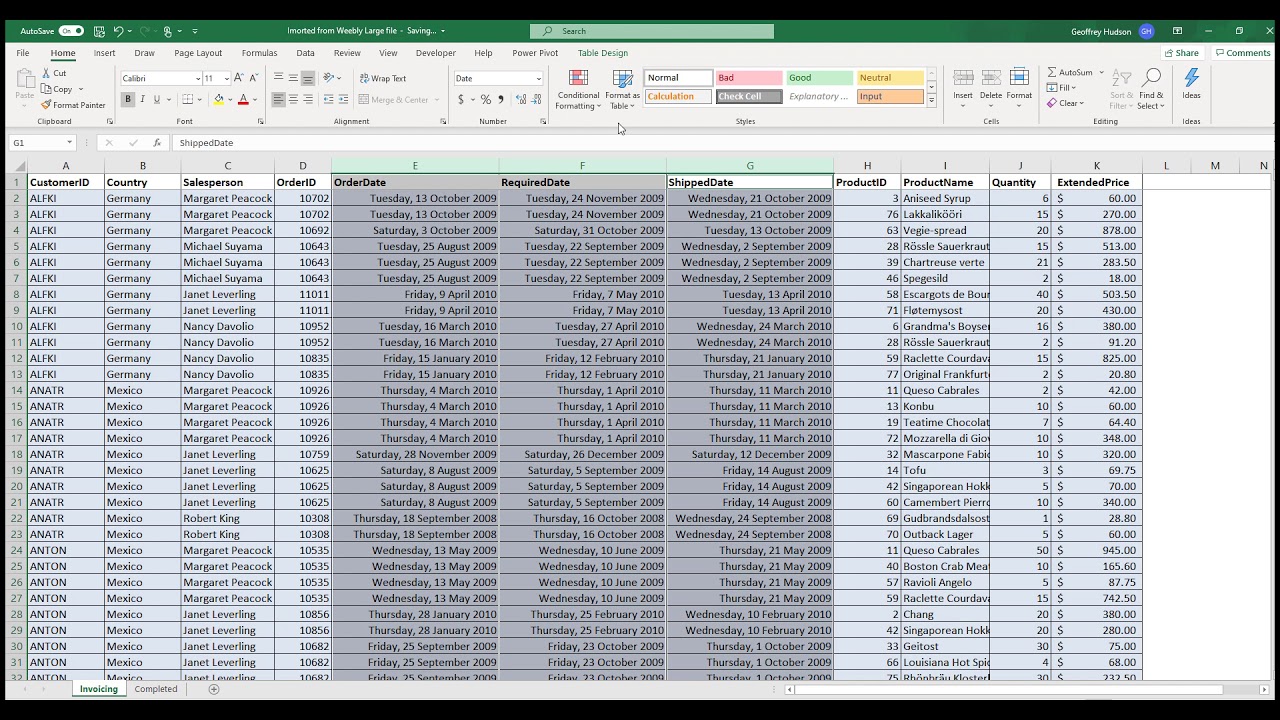1280x720 pixels.
Task: Click the Search box in title bar
Action: [x=651, y=31]
